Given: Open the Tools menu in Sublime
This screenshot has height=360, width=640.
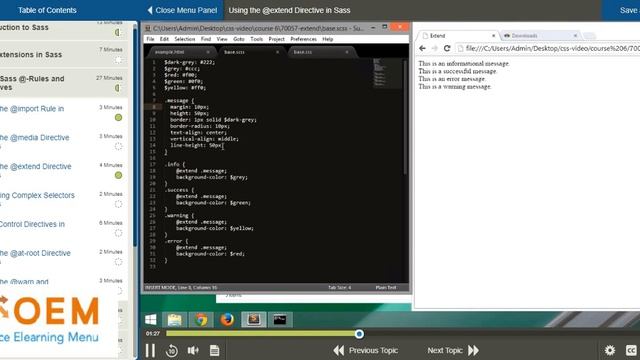Looking at the screenshot, I should (x=256, y=39).
